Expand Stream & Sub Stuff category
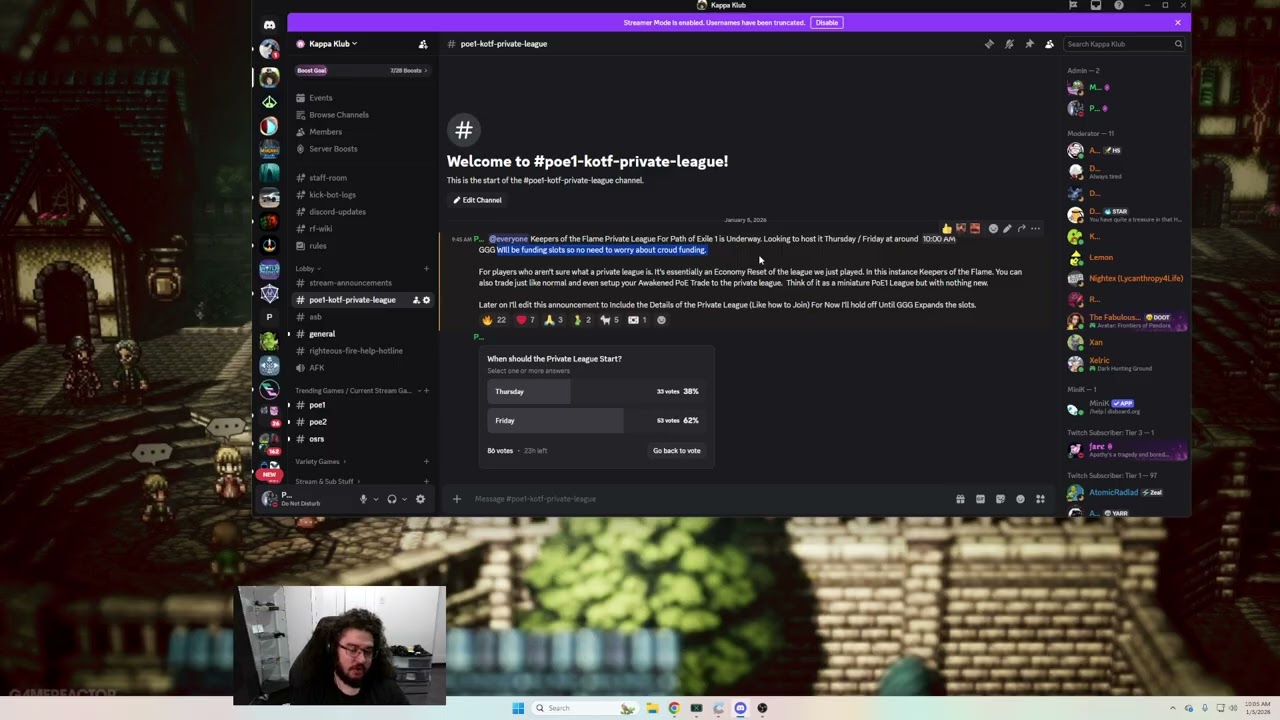Viewport: 1280px width, 720px height. click(326, 482)
